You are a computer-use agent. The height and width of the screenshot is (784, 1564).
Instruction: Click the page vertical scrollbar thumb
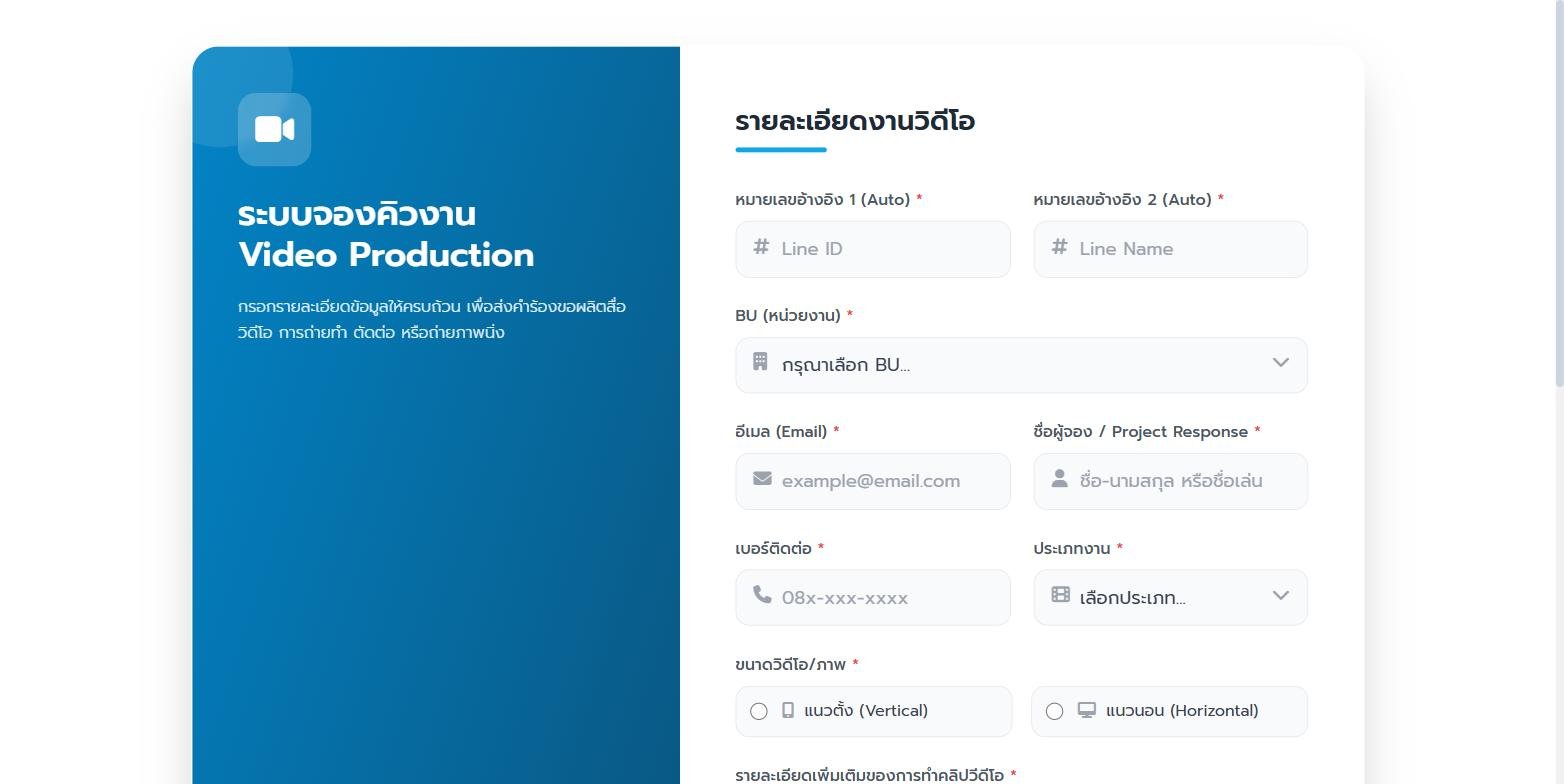pyautogui.click(x=1559, y=192)
